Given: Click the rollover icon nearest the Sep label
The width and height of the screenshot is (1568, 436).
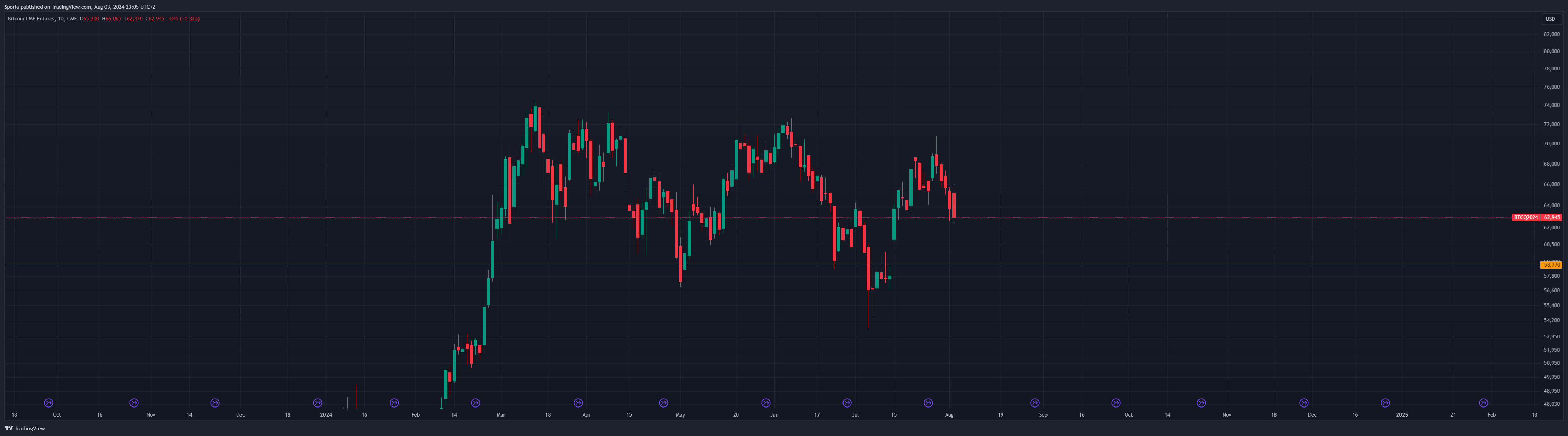Looking at the screenshot, I should (1035, 403).
